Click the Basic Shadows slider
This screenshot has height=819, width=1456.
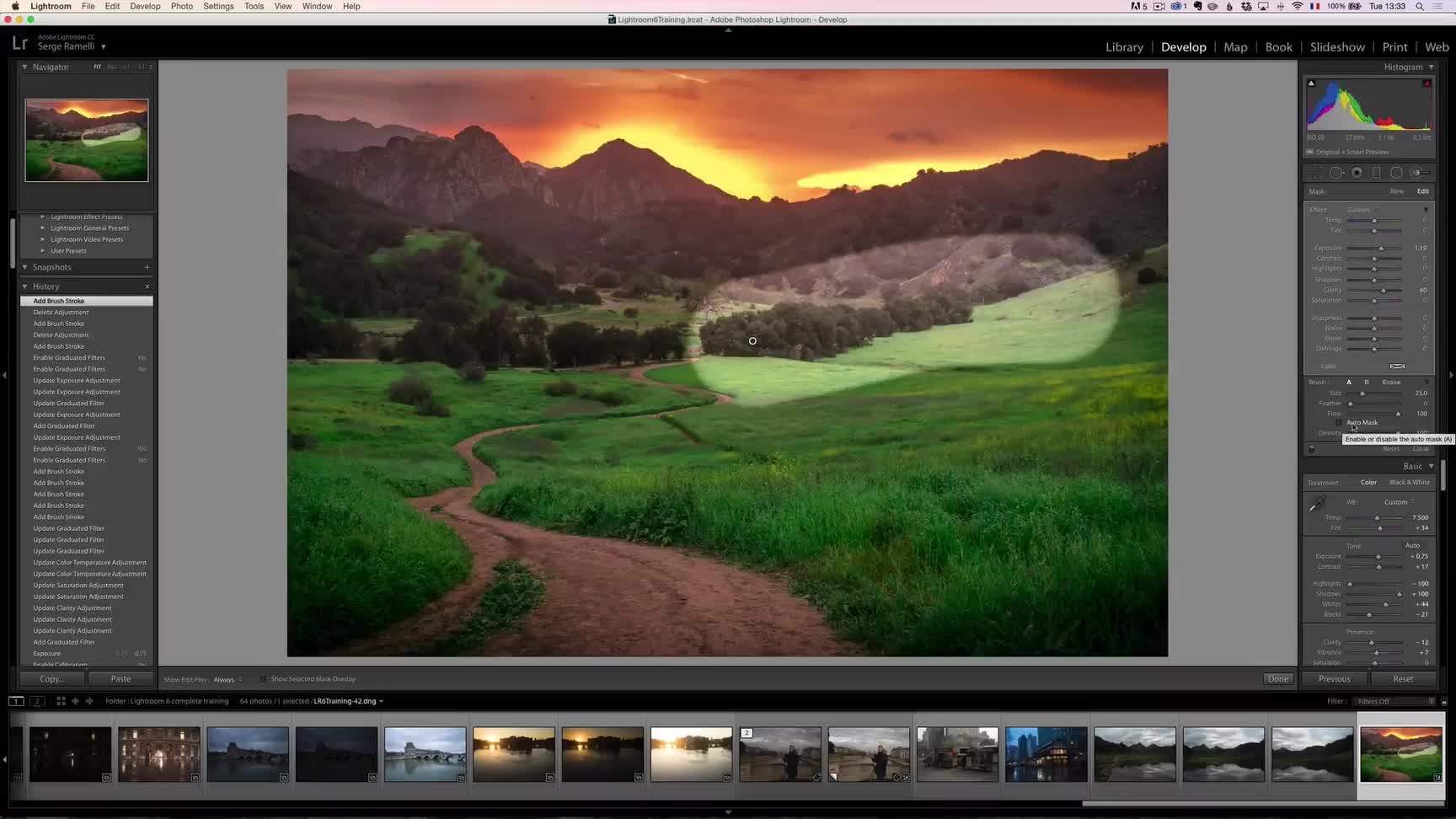pos(1373,594)
